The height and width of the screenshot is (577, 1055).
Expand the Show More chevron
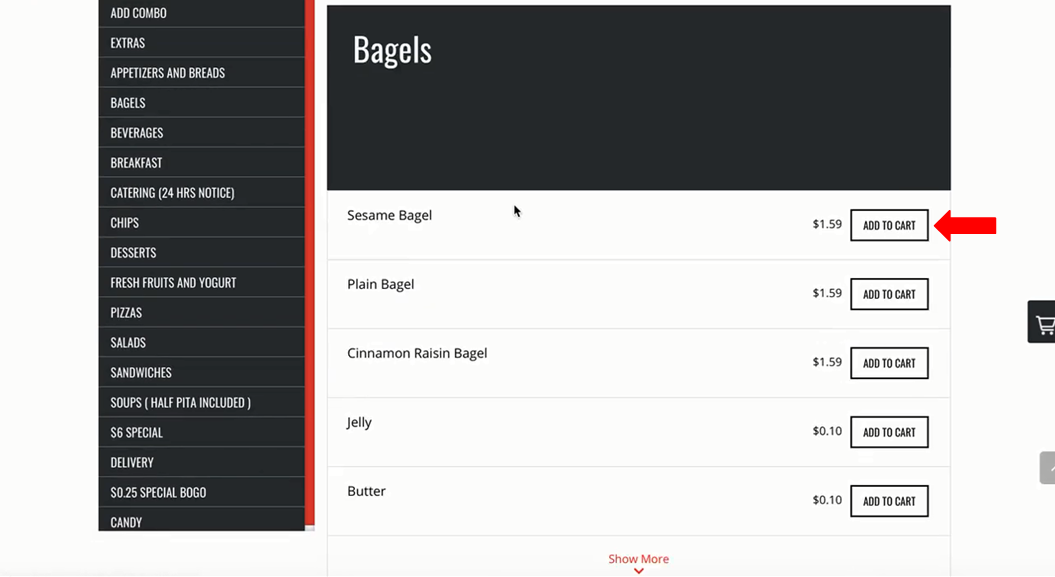click(x=639, y=571)
